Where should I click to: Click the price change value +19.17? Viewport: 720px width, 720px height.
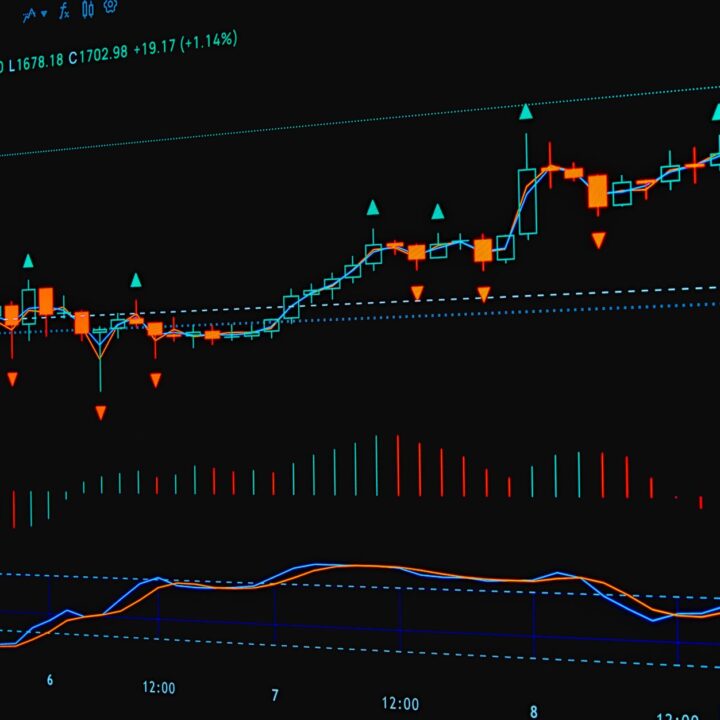pos(155,47)
